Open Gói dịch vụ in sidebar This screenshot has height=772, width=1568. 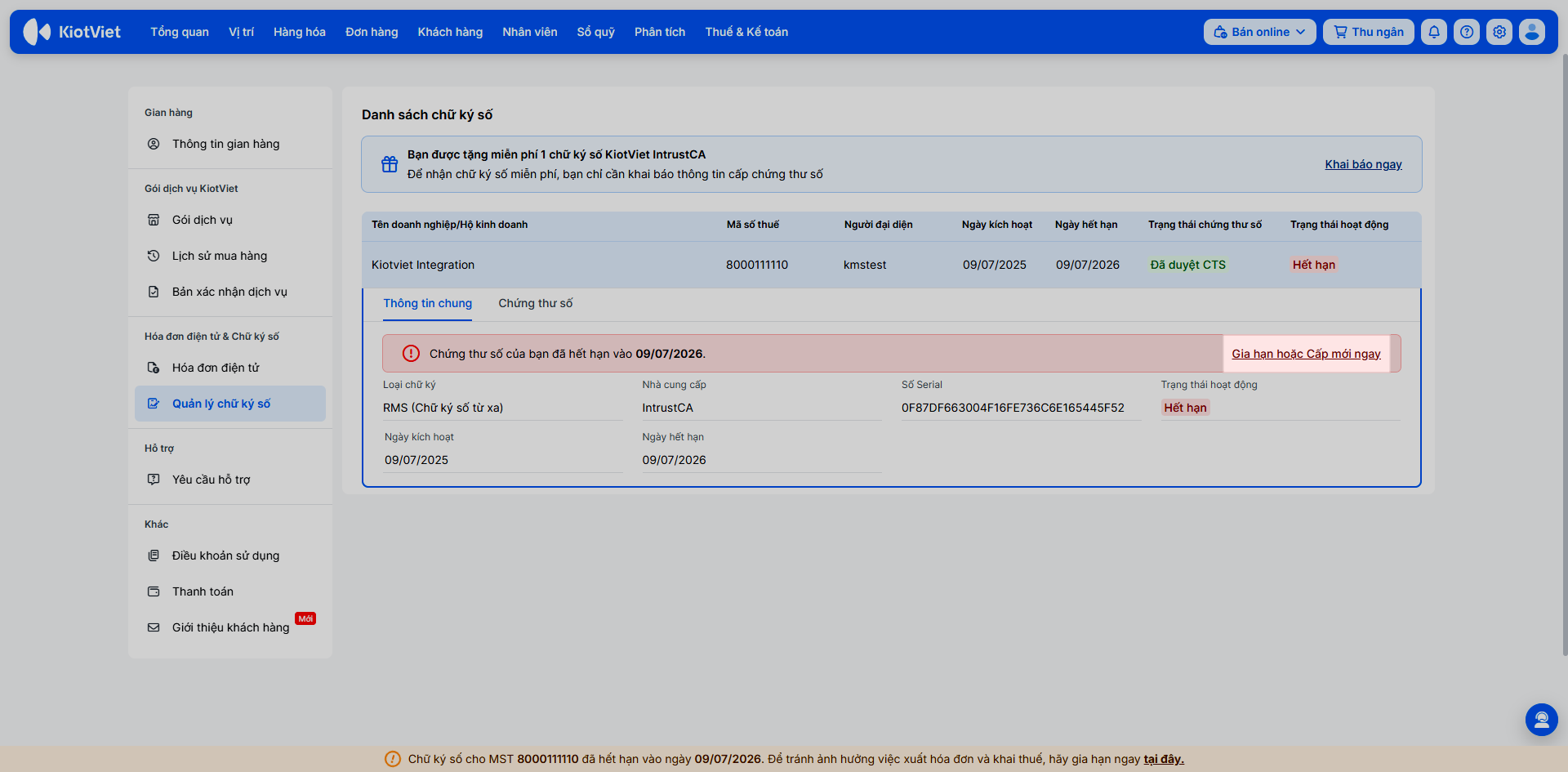230,220
